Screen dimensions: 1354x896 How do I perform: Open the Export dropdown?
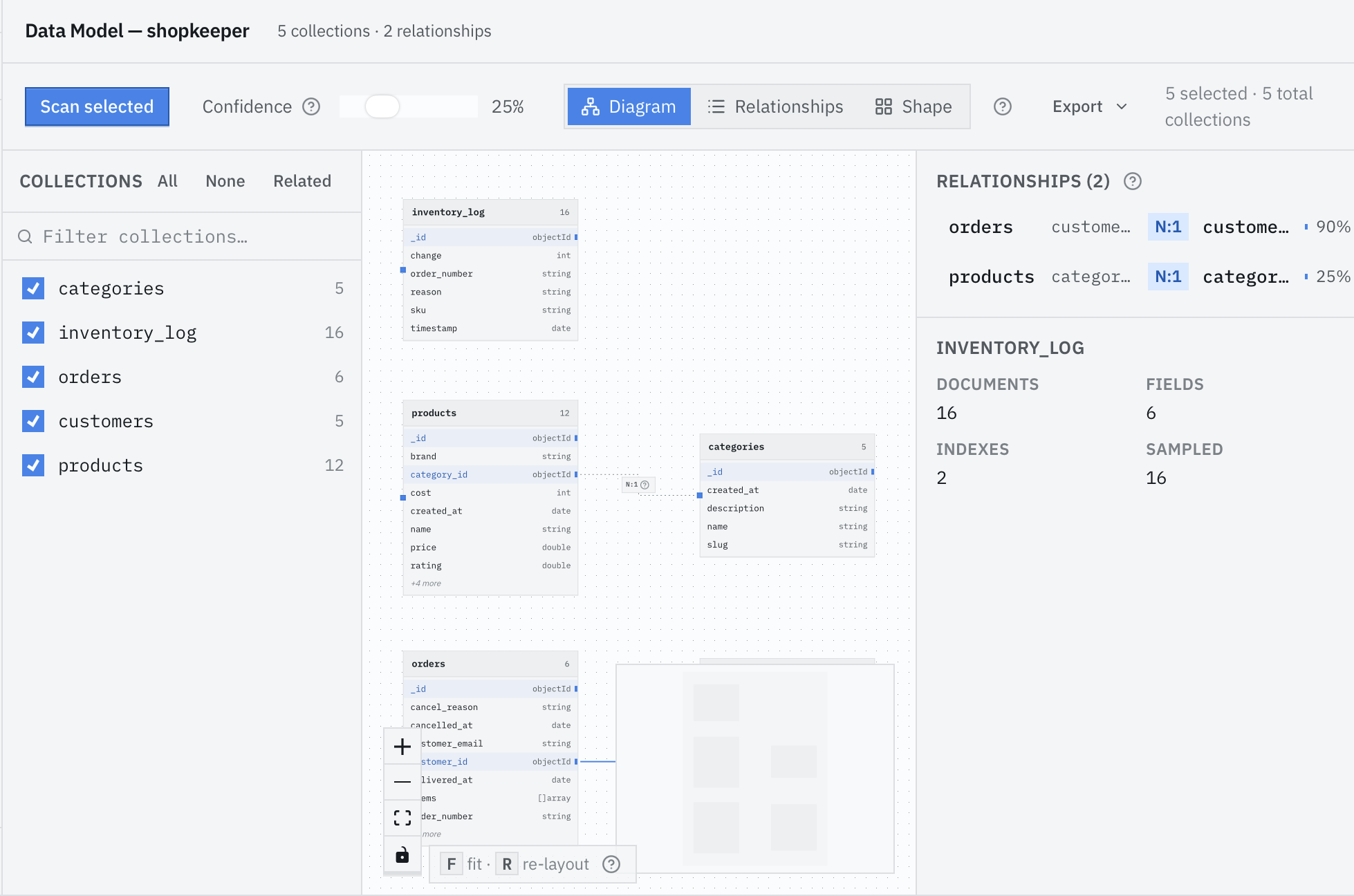(1090, 106)
